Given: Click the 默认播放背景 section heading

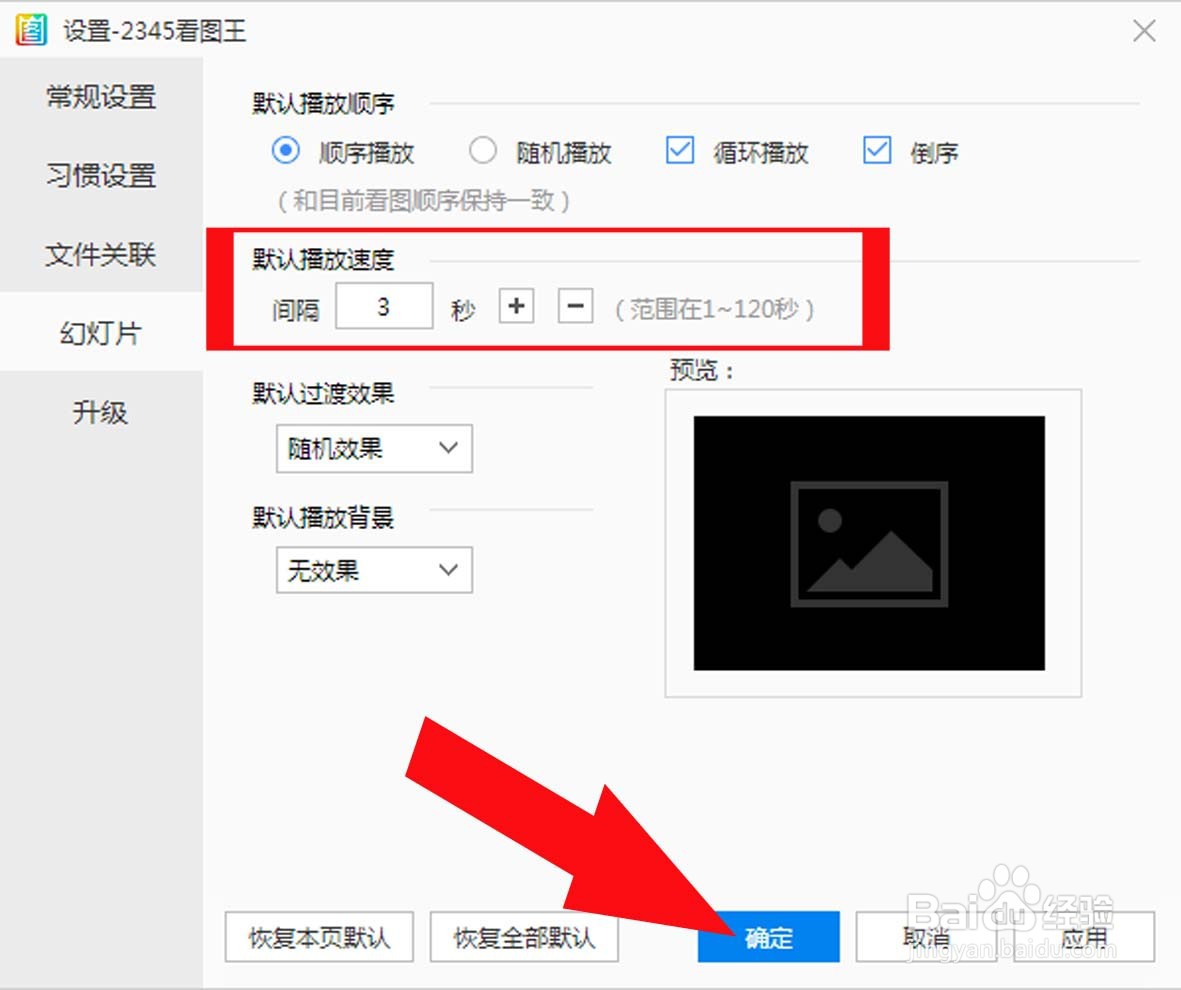Looking at the screenshot, I should (324, 518).
